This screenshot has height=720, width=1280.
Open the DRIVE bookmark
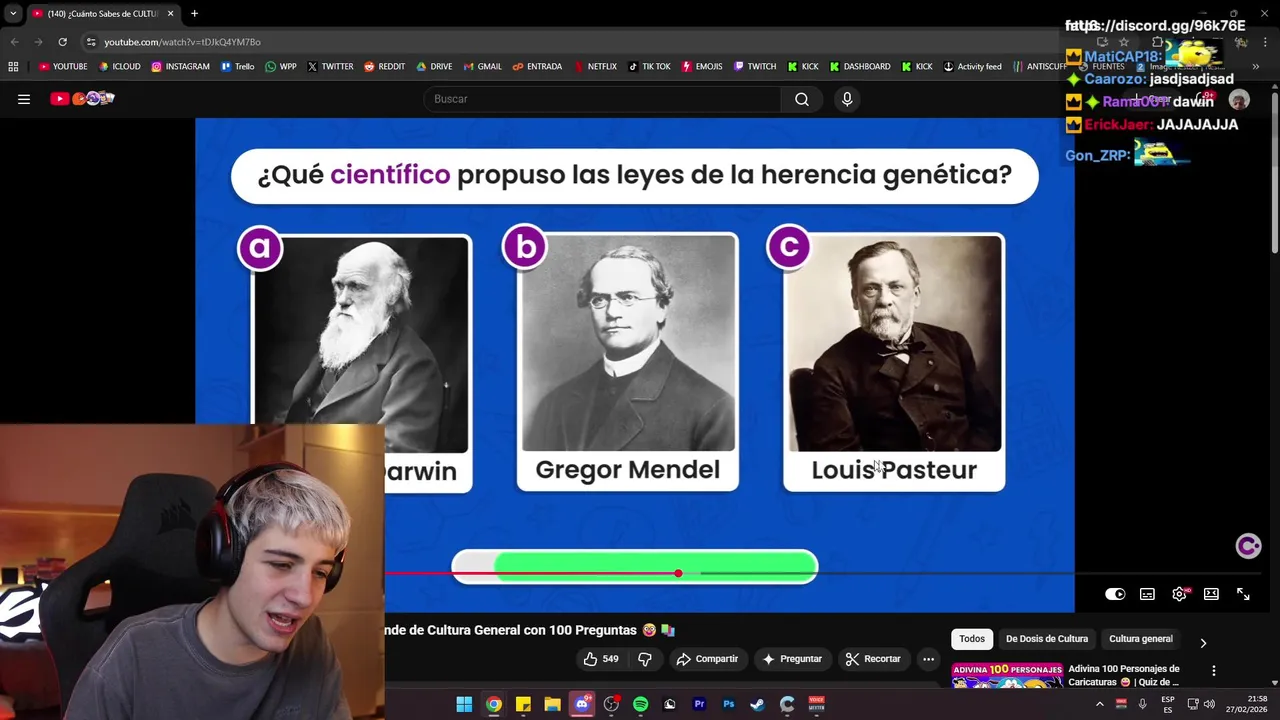pos(434,67)
